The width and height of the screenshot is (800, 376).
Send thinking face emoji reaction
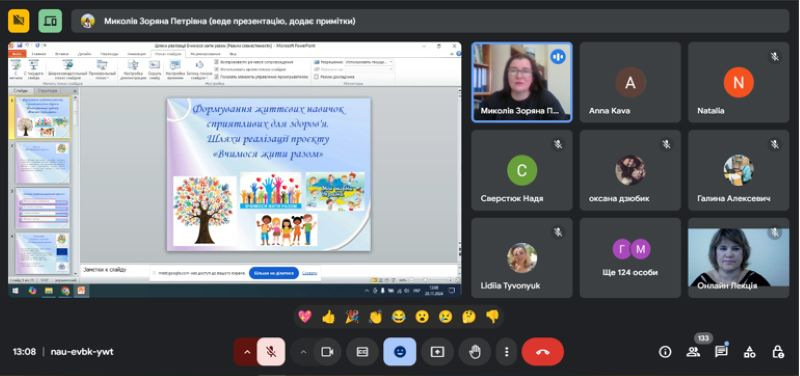469,317
